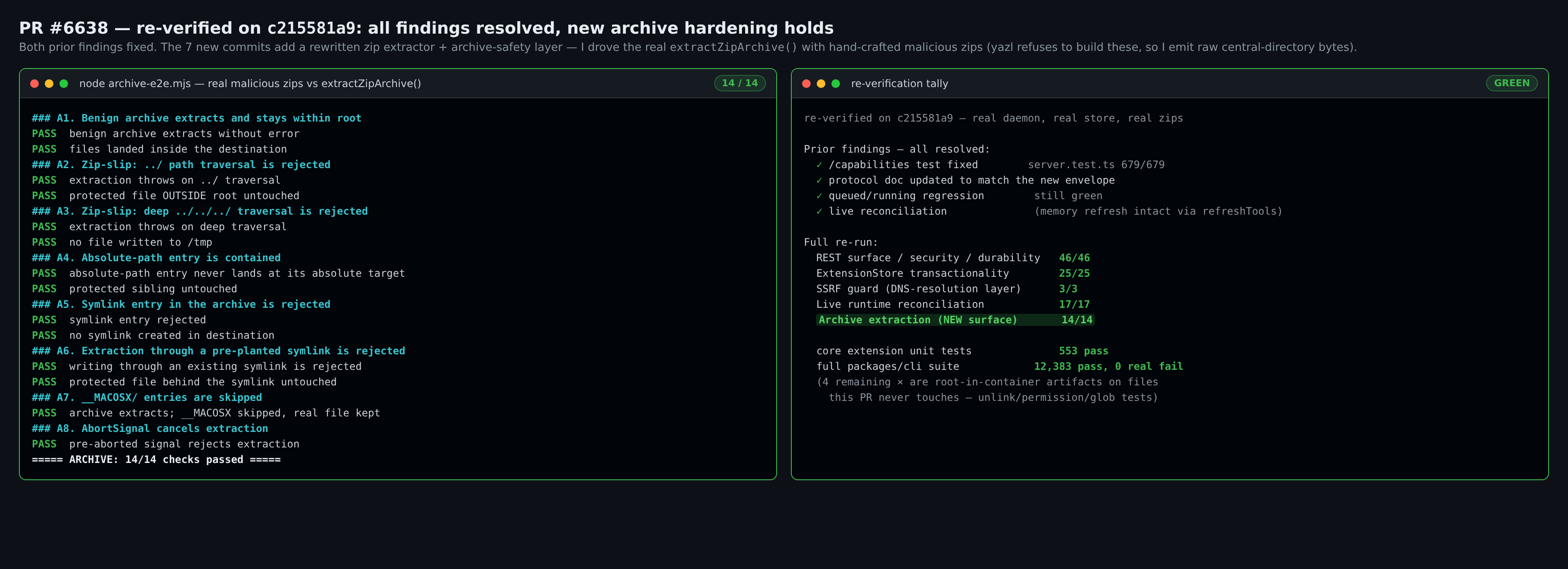
Task: Click the '25/25' result value
Action: pyautogui.click(x=1074, y=274)
